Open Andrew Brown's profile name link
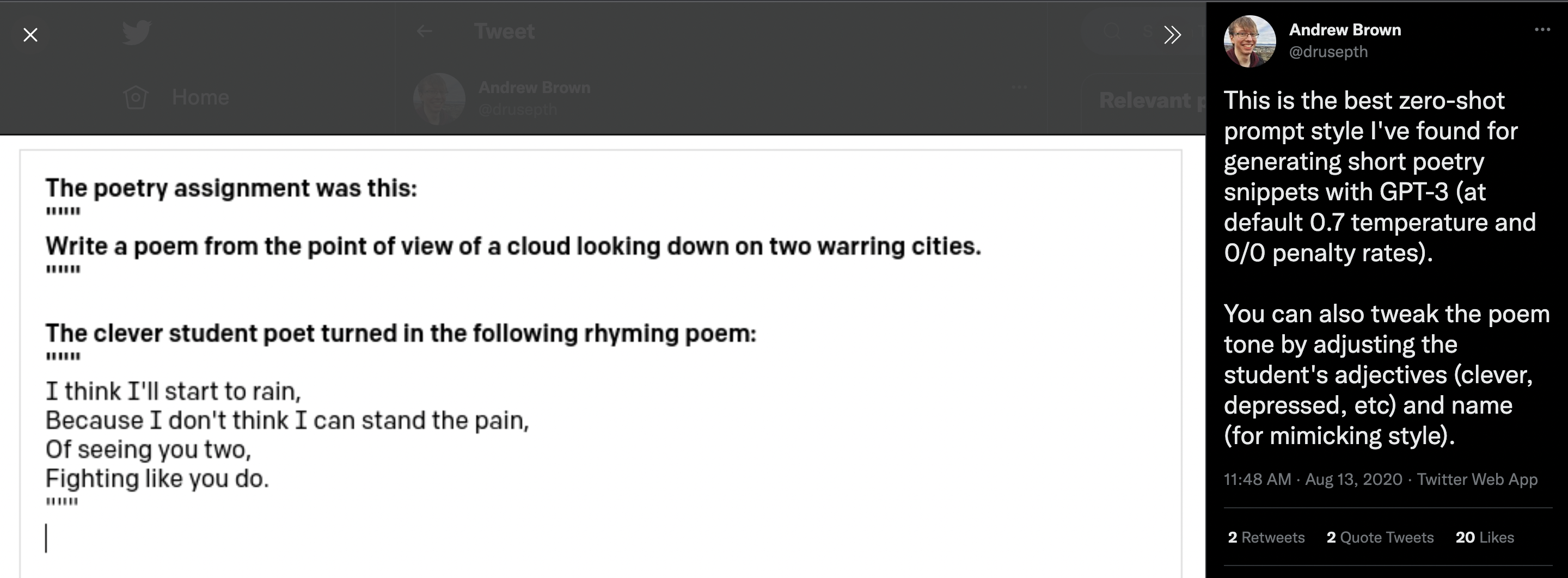The height and width of the screenshot is (578, 1568). click(x=1345, y=30)
